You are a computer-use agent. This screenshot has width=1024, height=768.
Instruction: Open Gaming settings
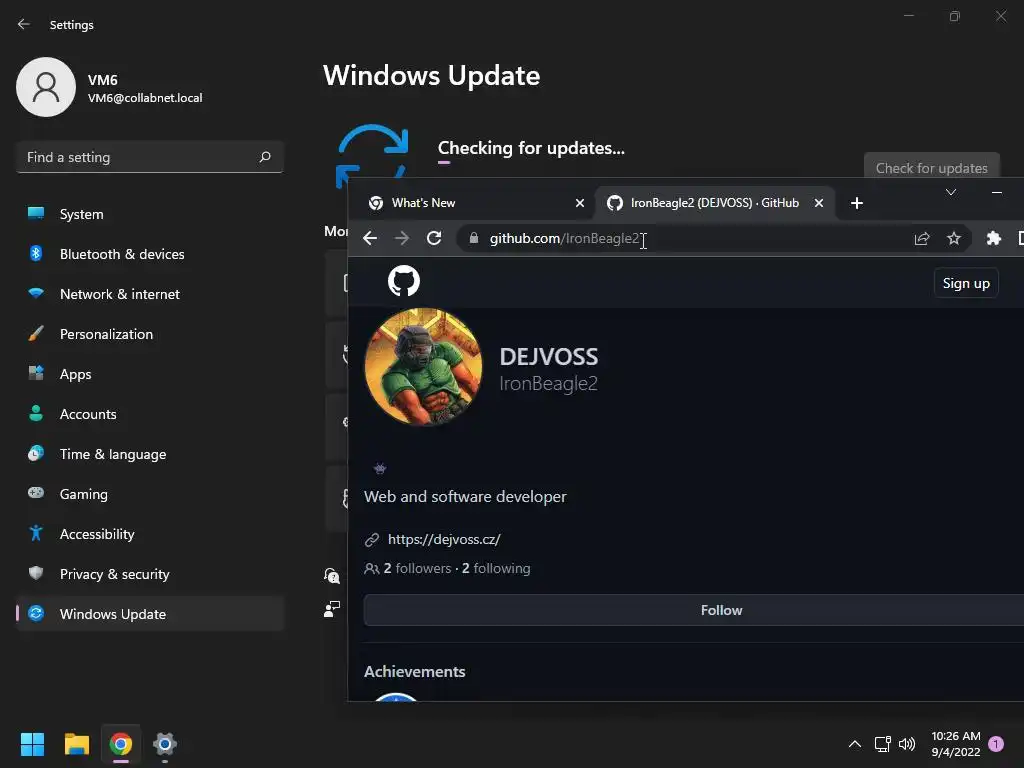point(150,494)
